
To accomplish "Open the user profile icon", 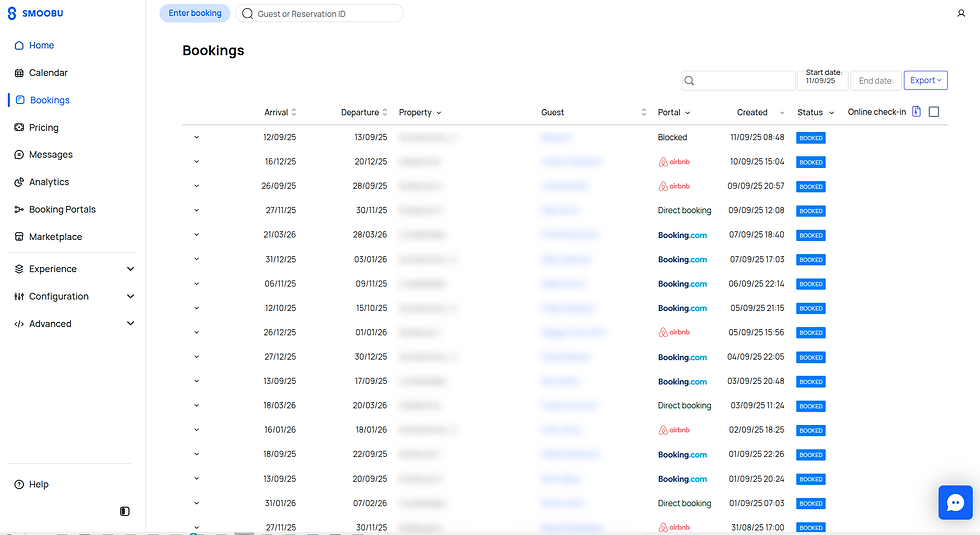I will click(x=961, y=13).
